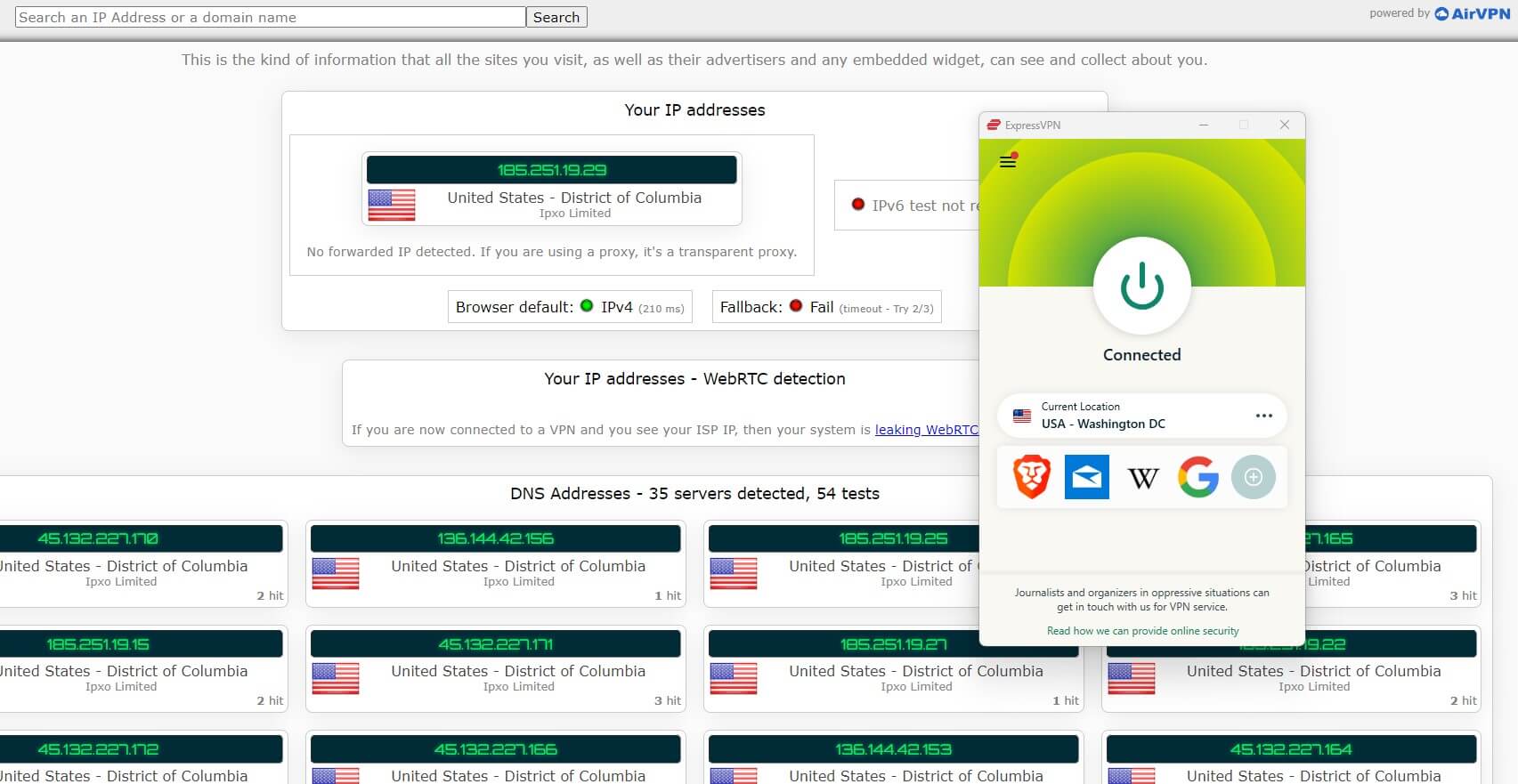Click the Fallback Fail status box
This screenshot has height=784, width=1518.
point(827,307)
